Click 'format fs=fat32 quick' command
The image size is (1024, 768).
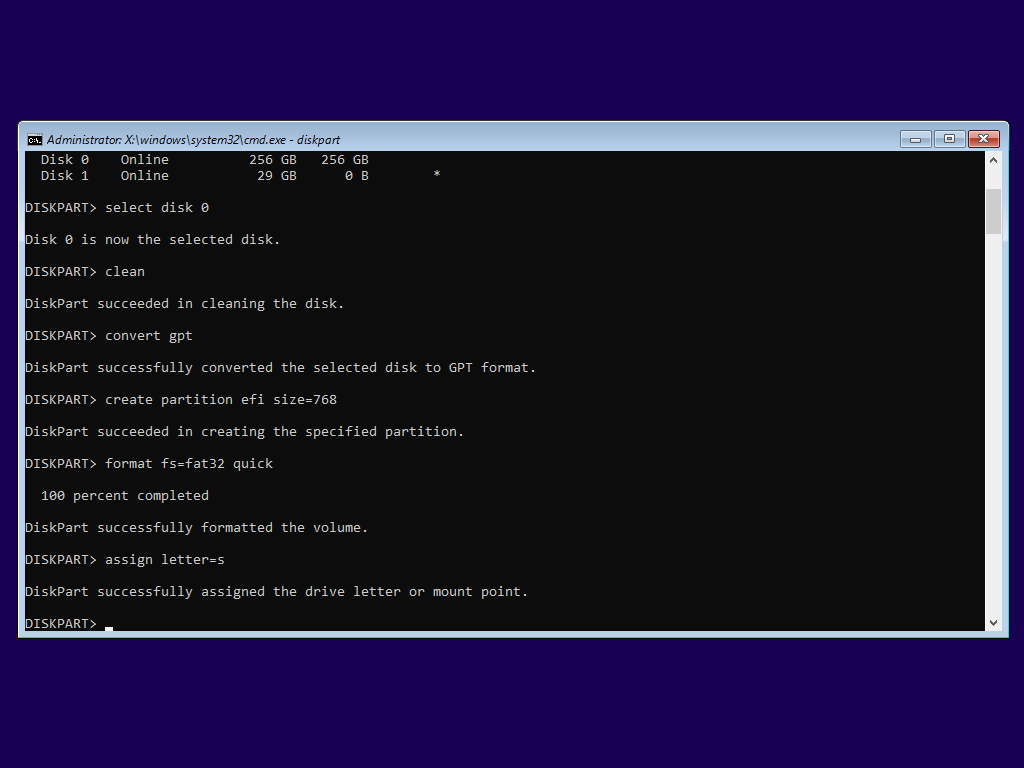(189, 464)
